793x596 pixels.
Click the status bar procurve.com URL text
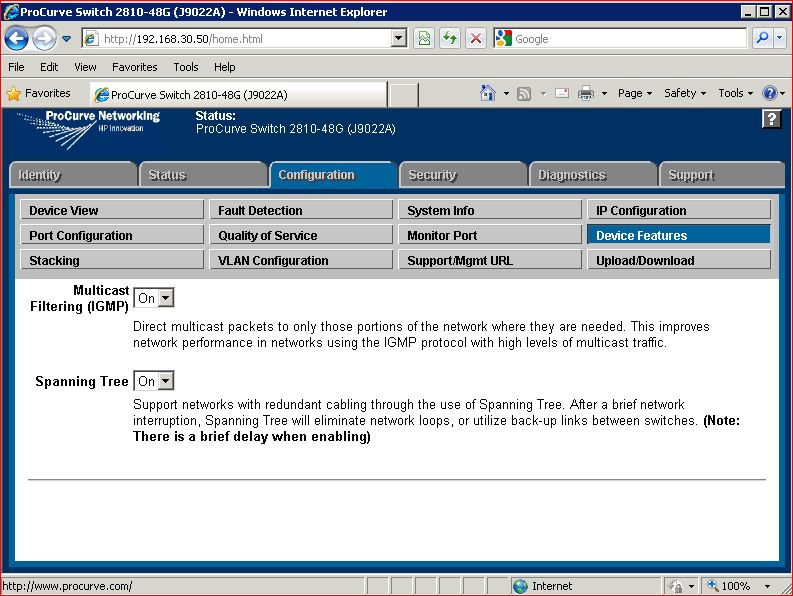[x=67, y=586]
